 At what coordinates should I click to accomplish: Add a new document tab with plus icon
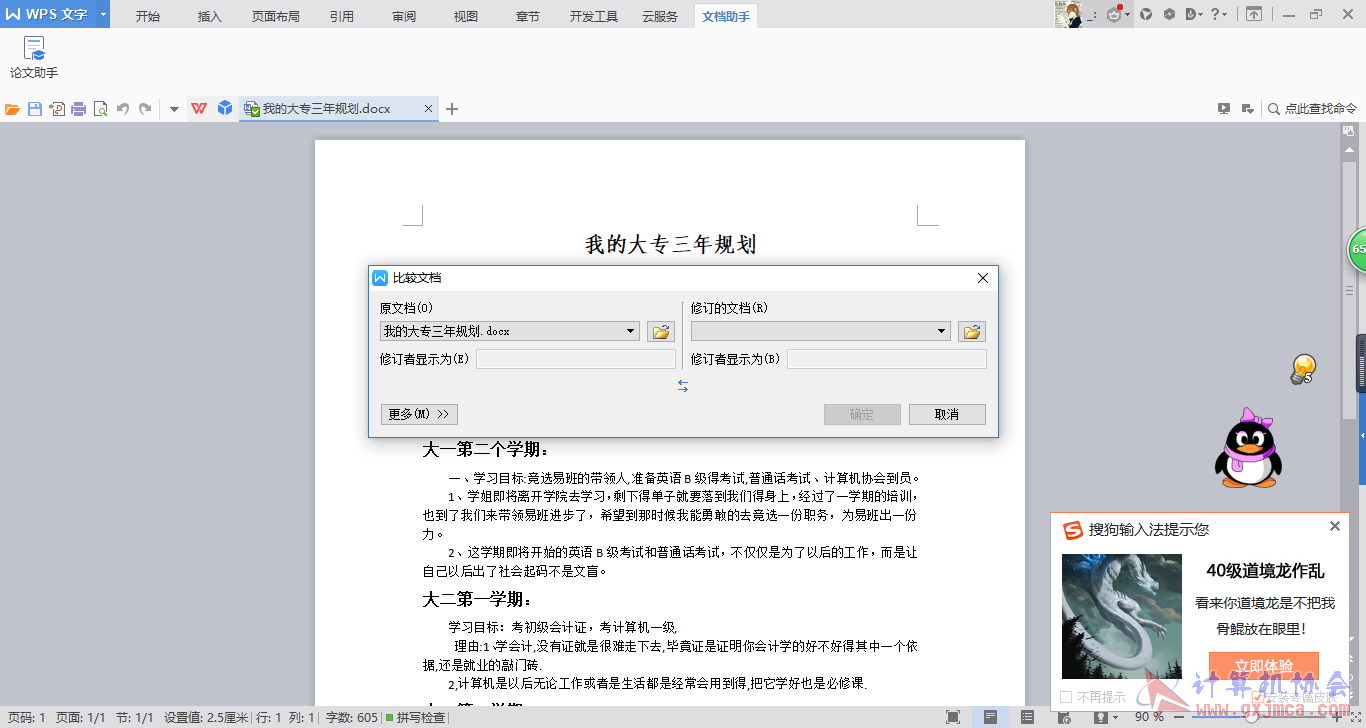click(452, 109)
